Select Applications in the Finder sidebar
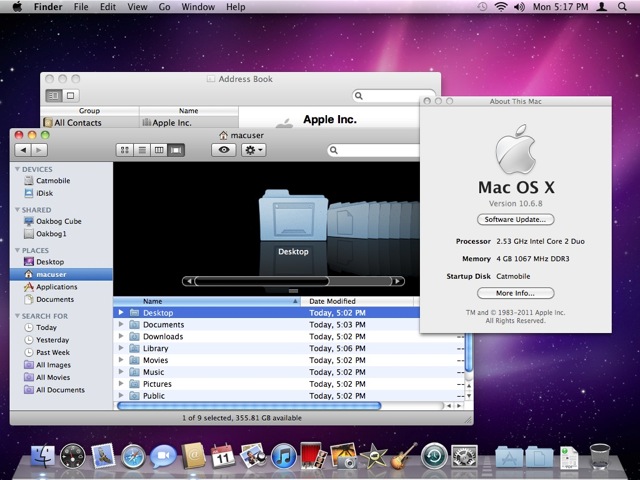The image size is (640, 480). point(56,286)
